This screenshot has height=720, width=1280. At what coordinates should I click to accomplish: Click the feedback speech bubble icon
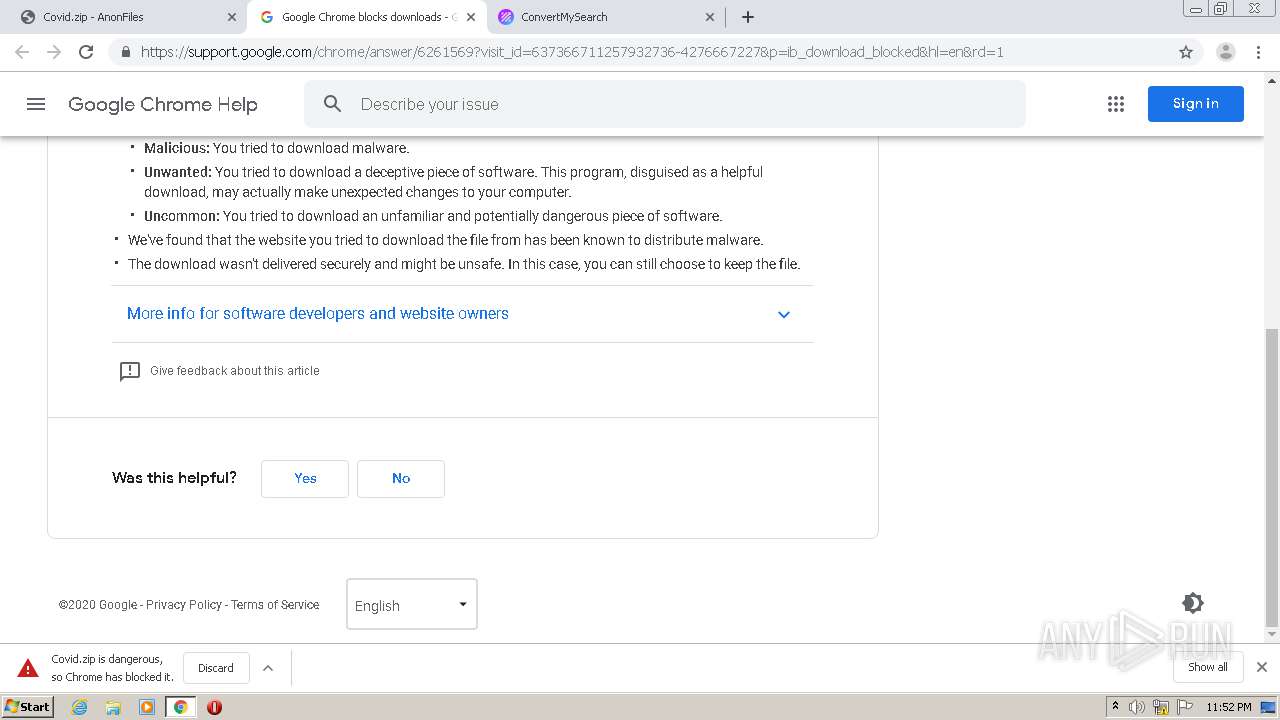pos(130,371)
